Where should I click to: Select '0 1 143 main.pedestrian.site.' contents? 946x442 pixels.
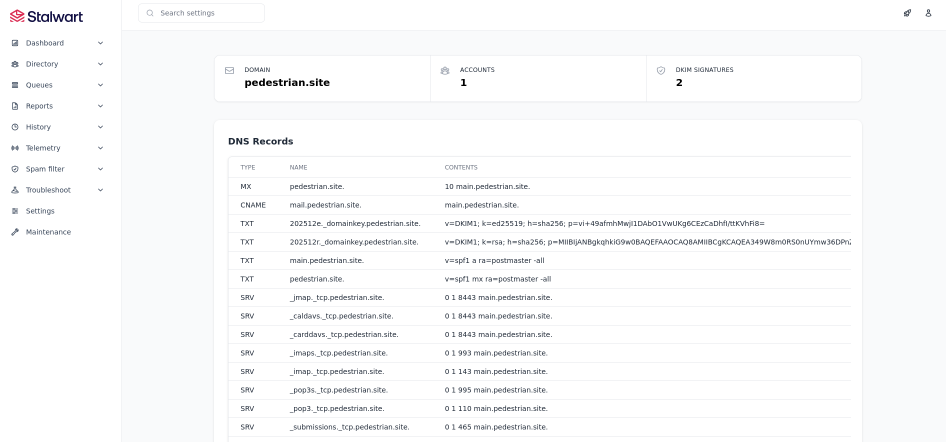point(496,371)
